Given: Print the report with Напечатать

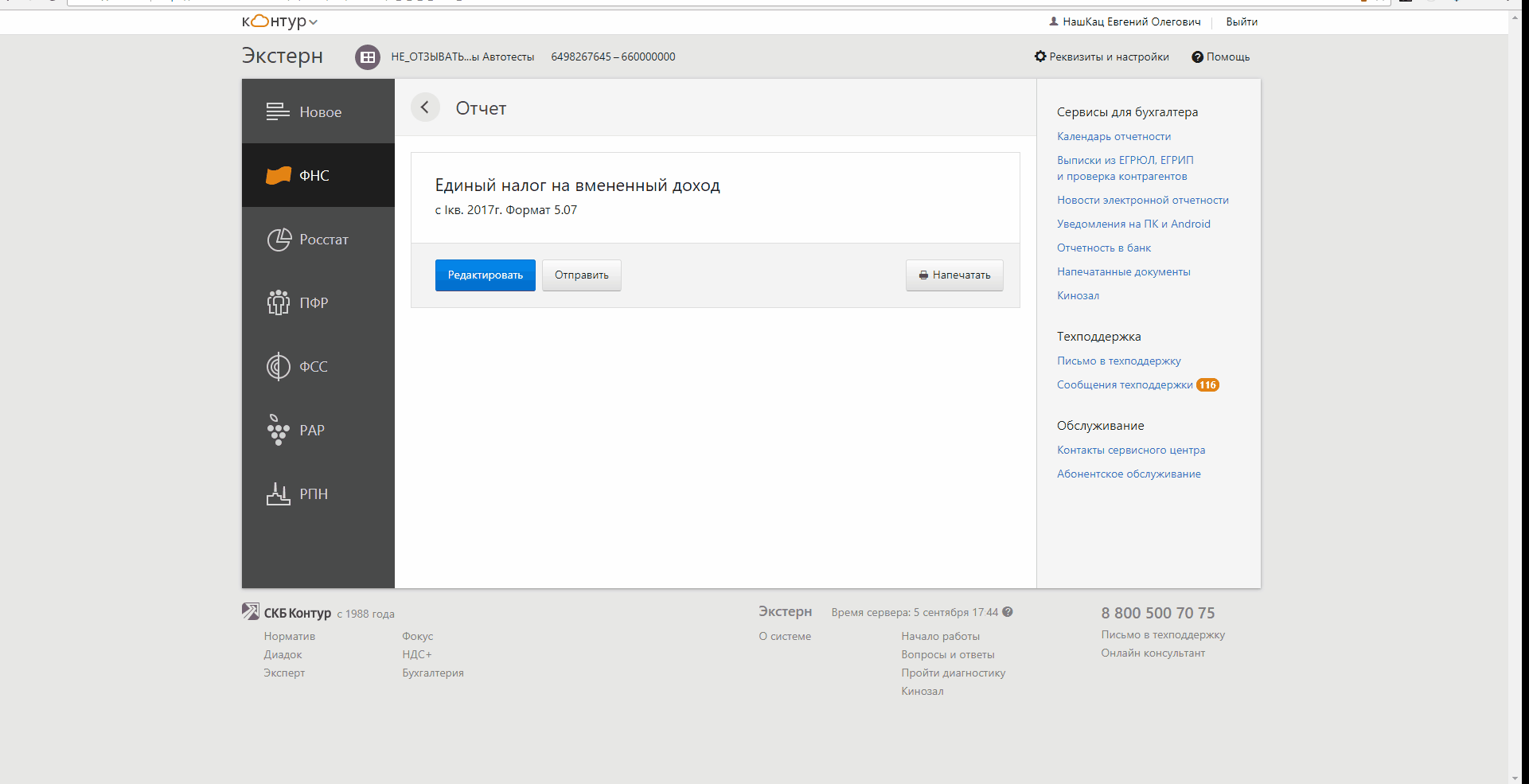Looking at the screenshot, I should 954,275.
